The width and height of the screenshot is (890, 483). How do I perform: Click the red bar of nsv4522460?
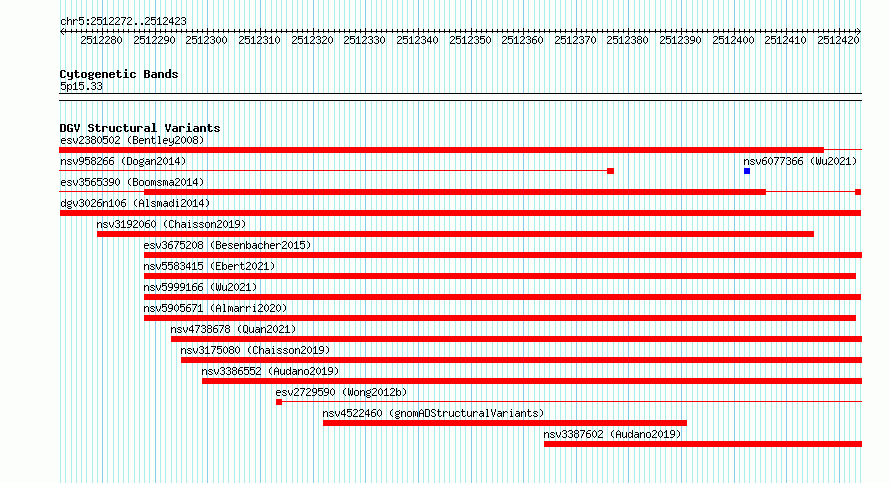tap(505, 423)
